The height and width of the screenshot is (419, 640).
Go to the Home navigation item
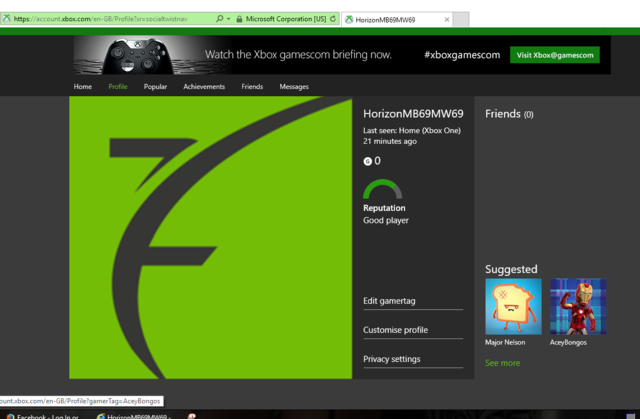point(82,87)
